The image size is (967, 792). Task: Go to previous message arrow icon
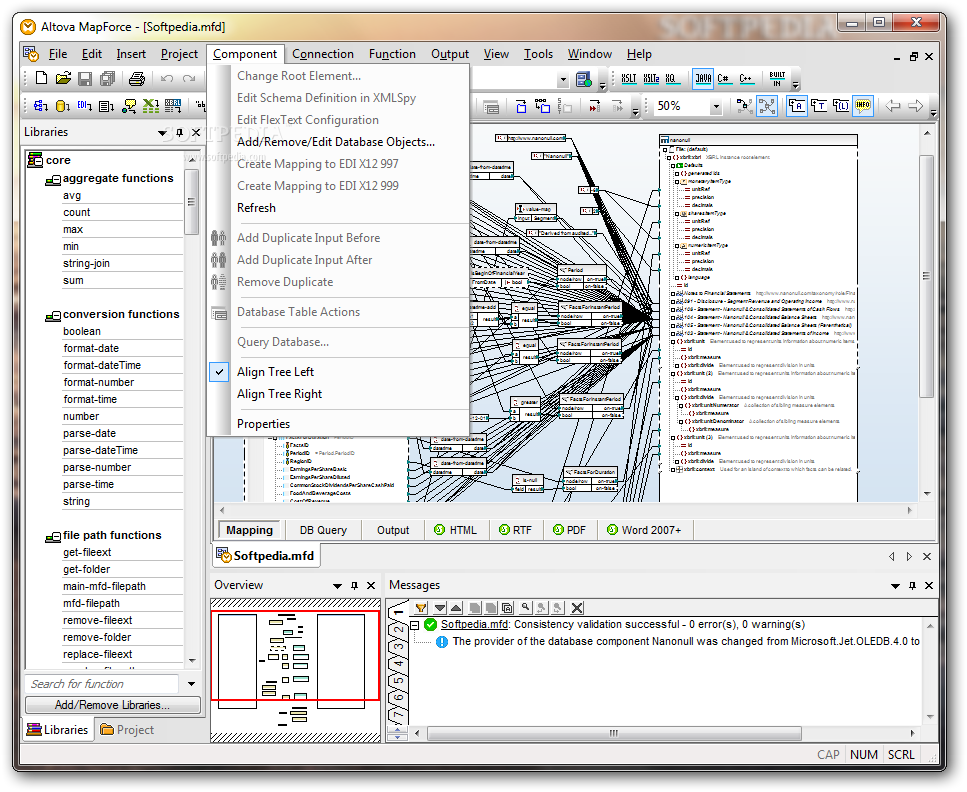click(x=456, y=608)
